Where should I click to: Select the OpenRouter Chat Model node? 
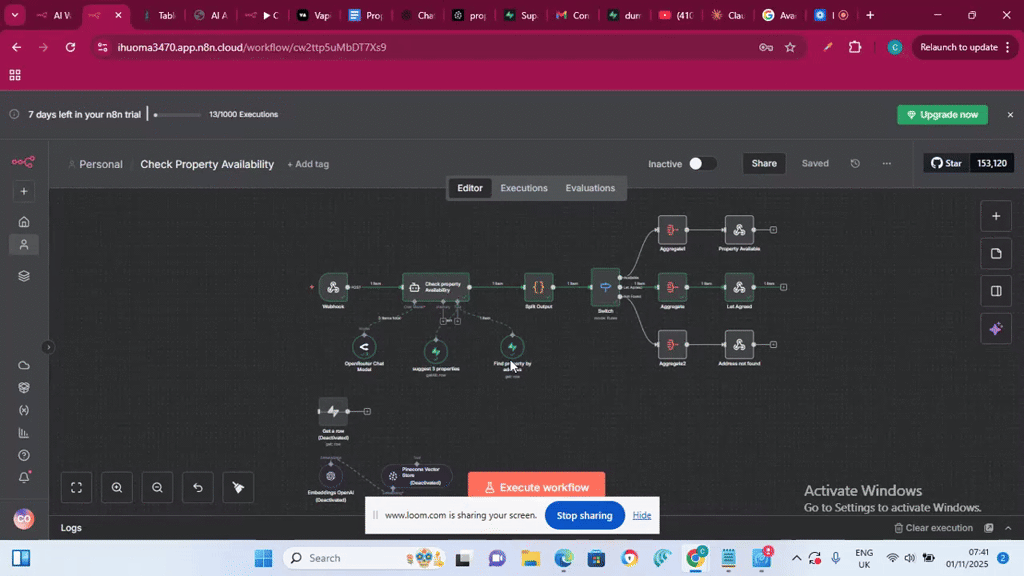(x=364, y=347)
